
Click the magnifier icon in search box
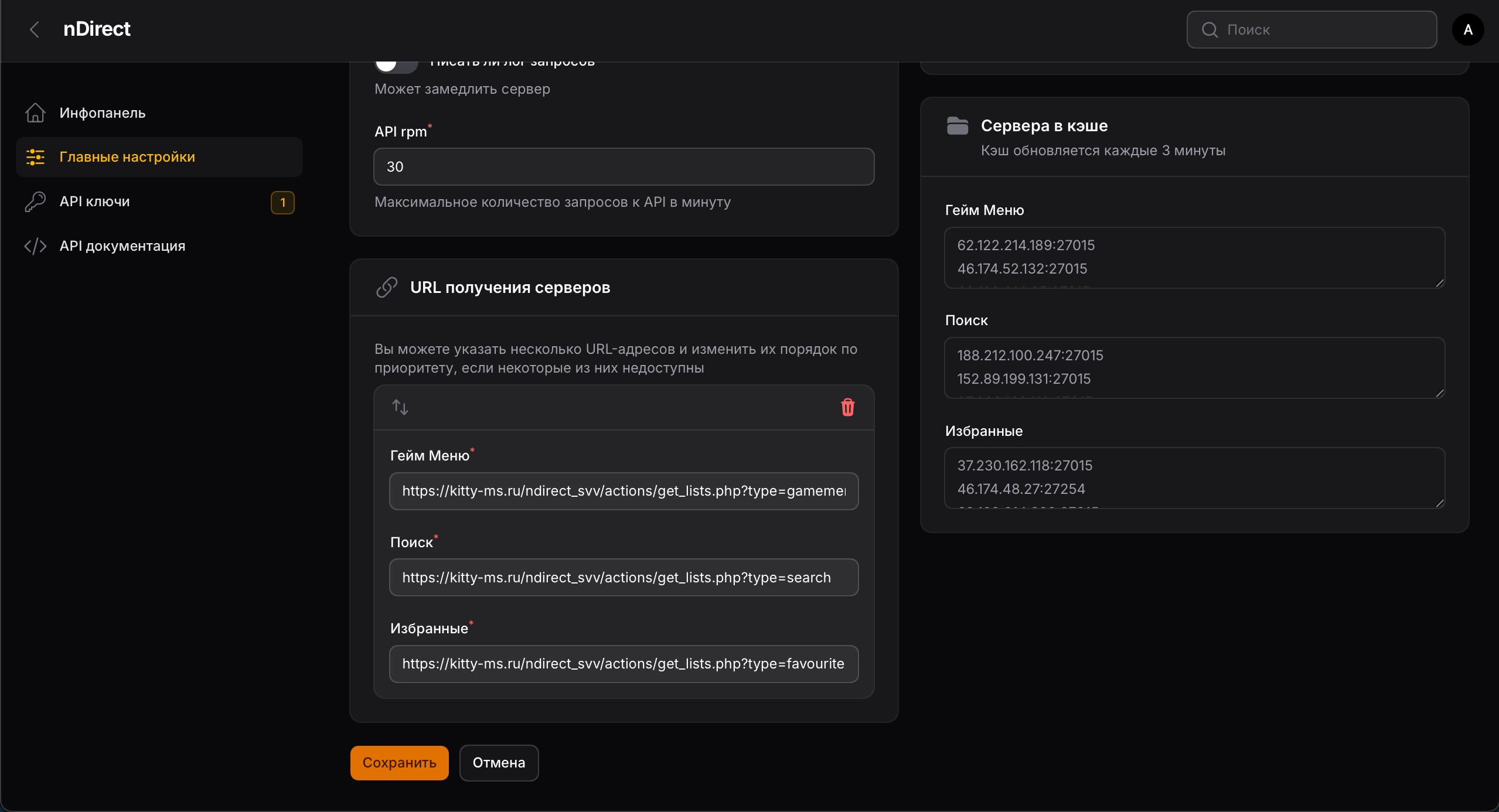1210,30
